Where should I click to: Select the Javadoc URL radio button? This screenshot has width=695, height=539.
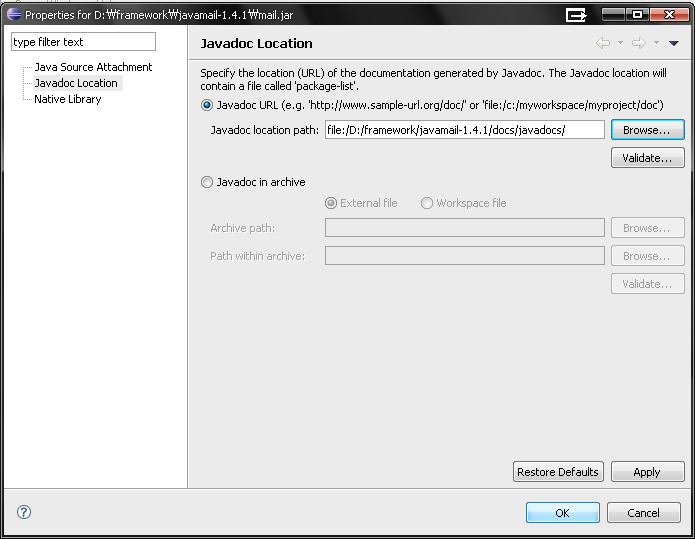point(207,105)
